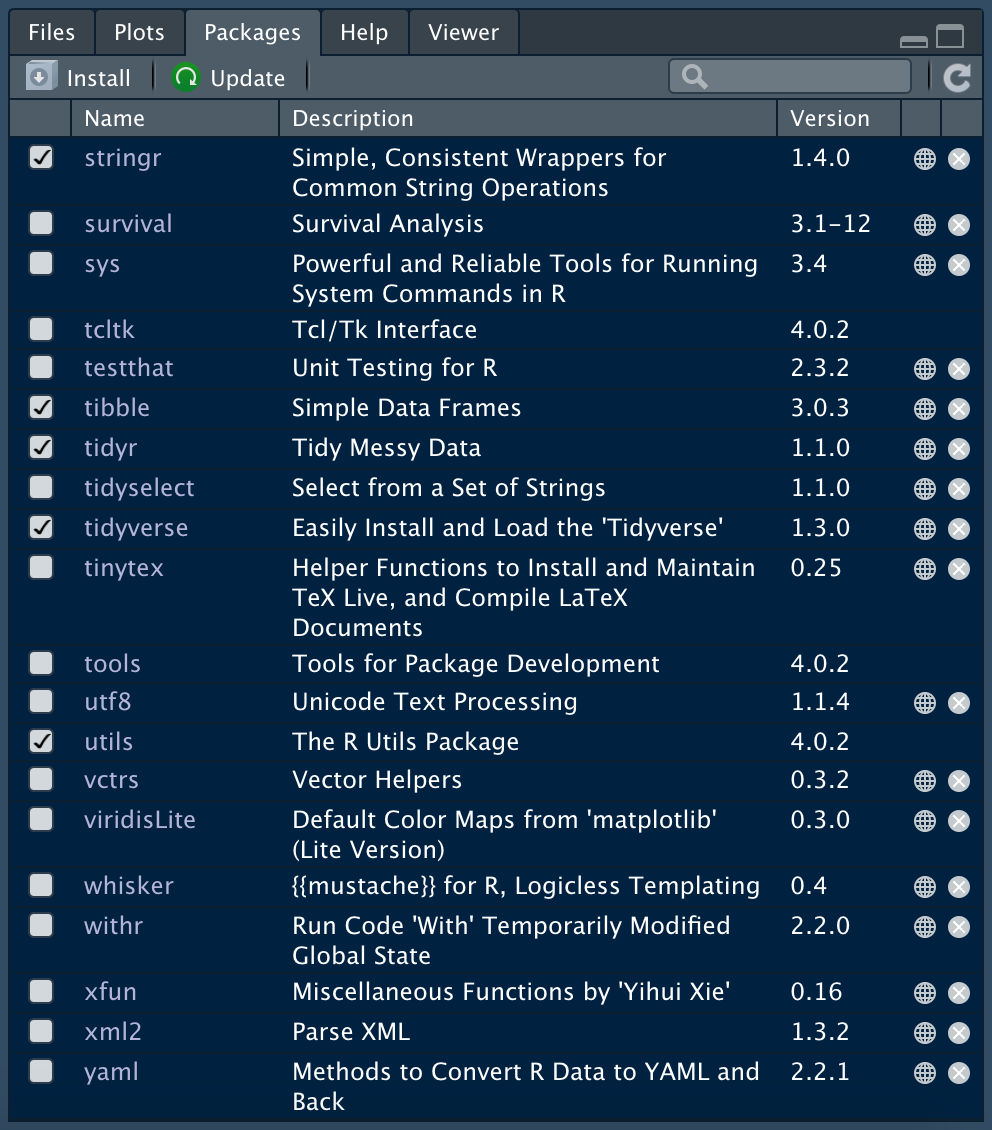Viewport: 992px width, 1130px height.
Task: Open tibble package globe icon
Action: click(924, 409)
